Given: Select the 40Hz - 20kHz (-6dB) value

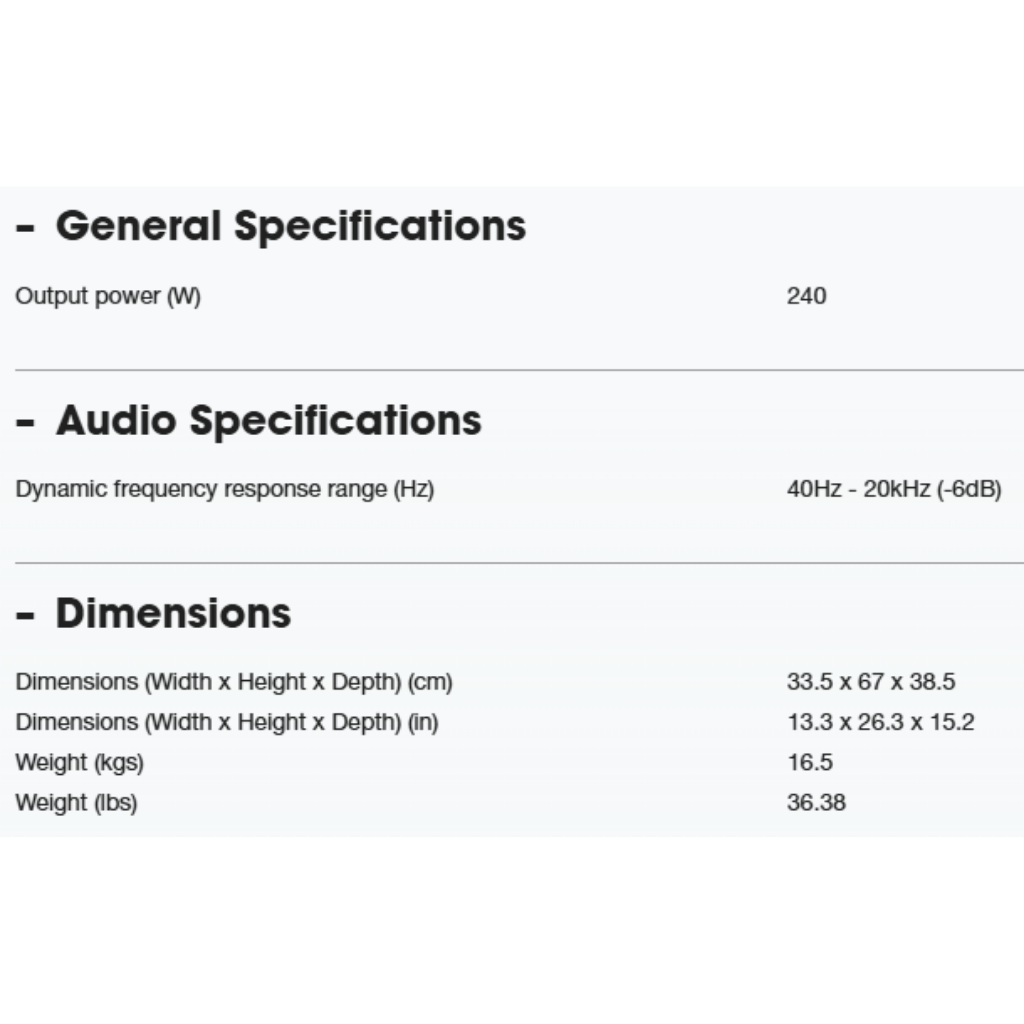Looking at the screenshot, I should pyautogui.click(x=894, y=490).
